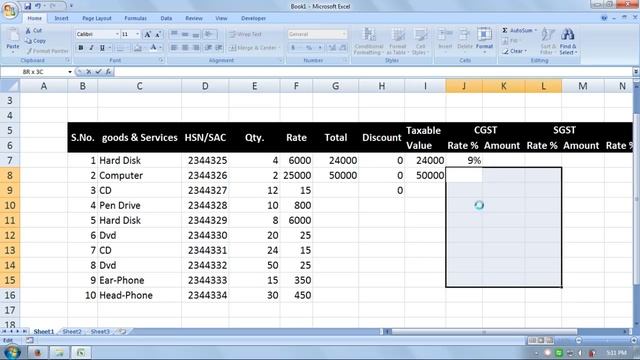
Task: Switch to Sheet2 worksheet tab
Action: pyautogui.click(x=72, y=331)
